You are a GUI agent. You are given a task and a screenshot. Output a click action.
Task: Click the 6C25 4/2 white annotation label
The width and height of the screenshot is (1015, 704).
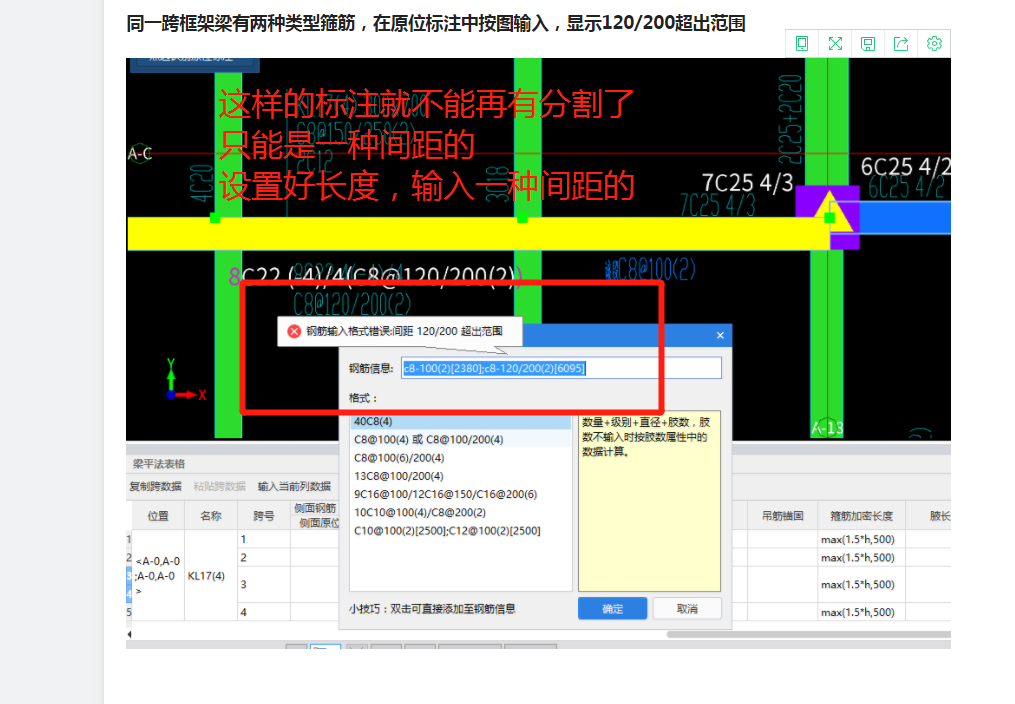[905, 166]
